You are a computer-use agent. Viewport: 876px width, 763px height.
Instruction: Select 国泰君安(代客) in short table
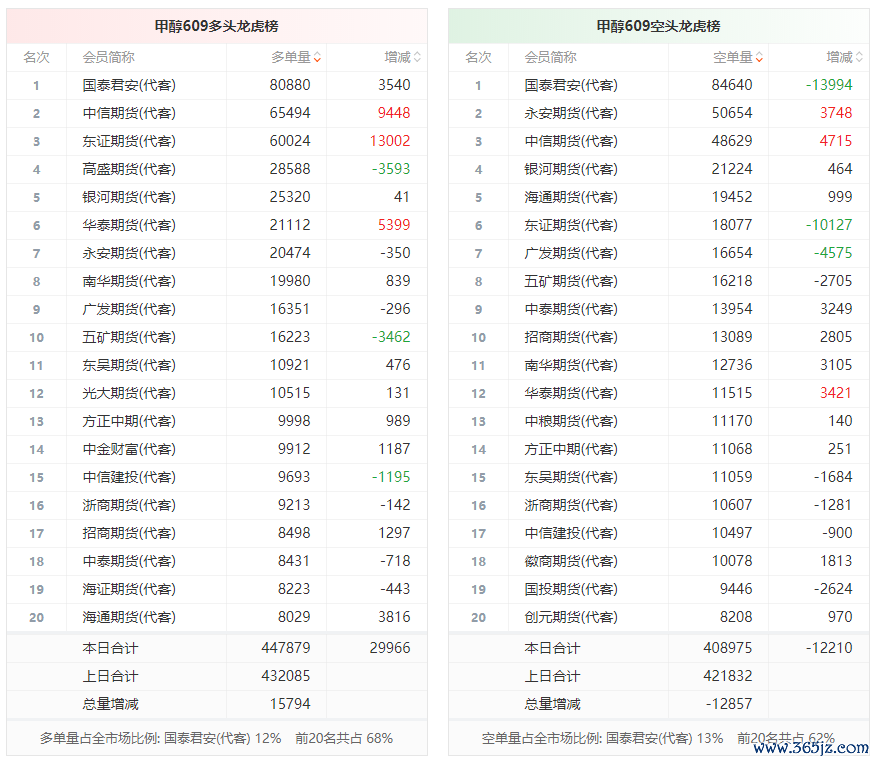click(571, 85)
